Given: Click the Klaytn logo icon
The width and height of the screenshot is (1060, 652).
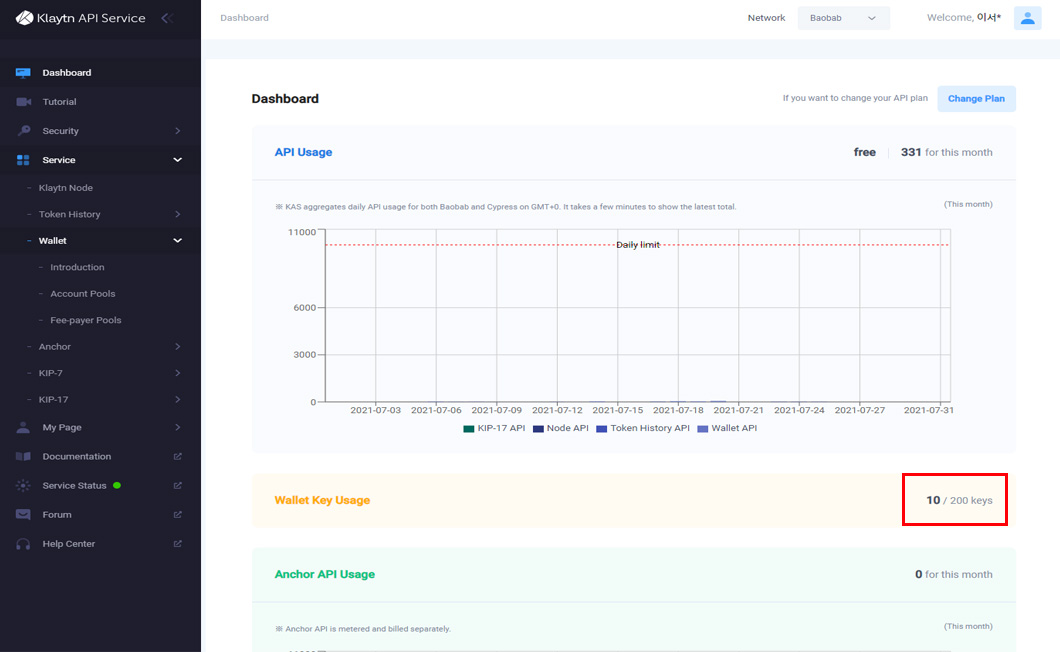Looking at the screenshot, I should coord(24,18).
